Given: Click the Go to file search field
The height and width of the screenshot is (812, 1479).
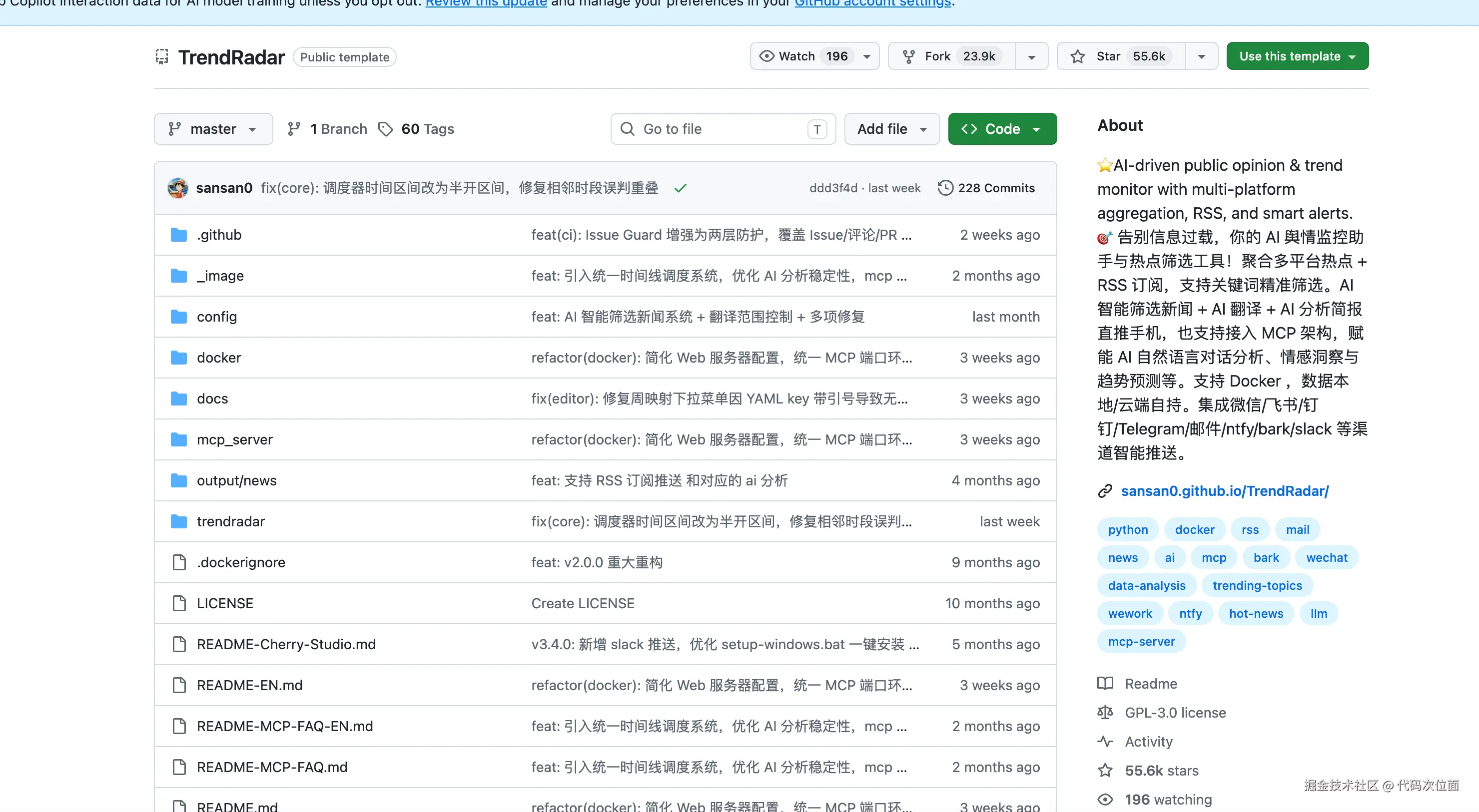Looking at the screenshot, I should coord(718,129).
